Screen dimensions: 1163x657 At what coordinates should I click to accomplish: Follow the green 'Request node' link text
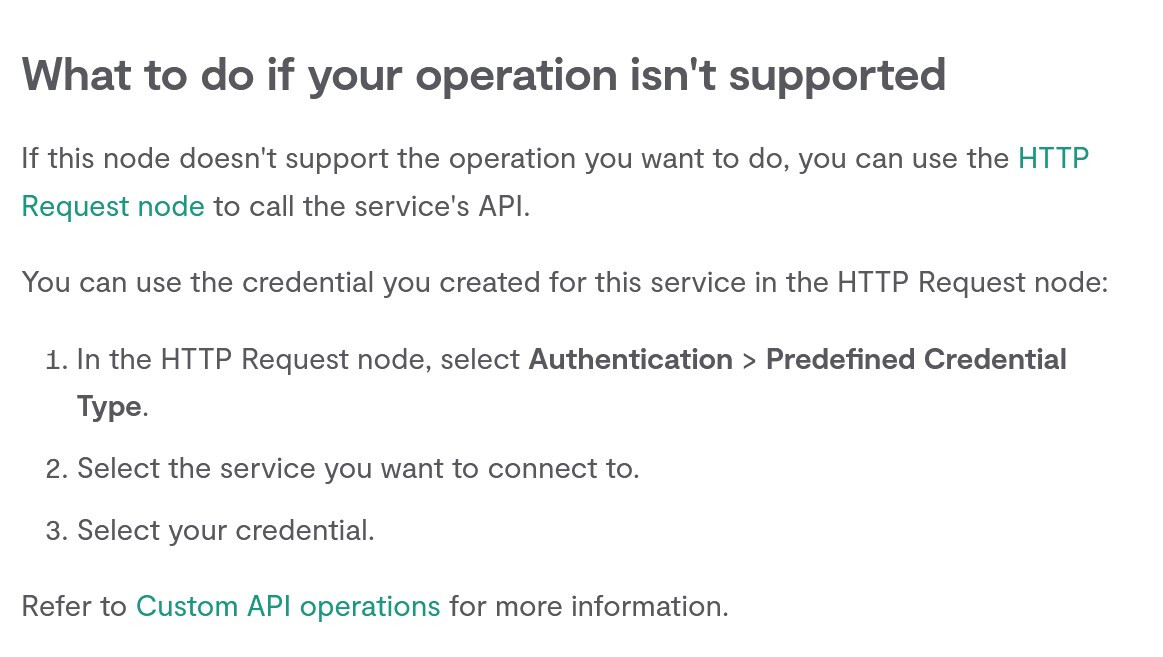[113, 207]
